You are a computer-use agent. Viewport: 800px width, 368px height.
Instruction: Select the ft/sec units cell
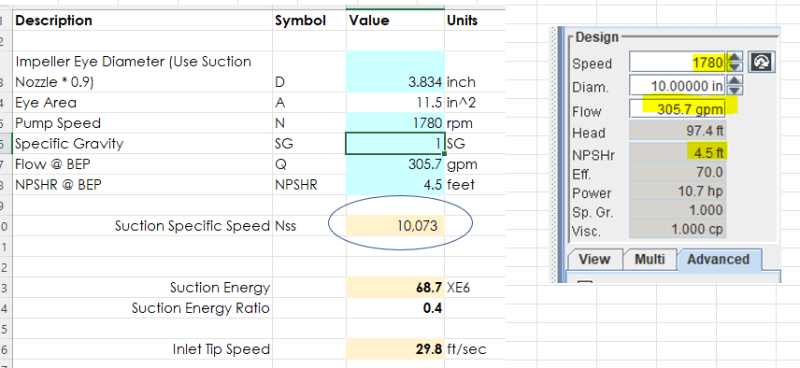point(474,349)
